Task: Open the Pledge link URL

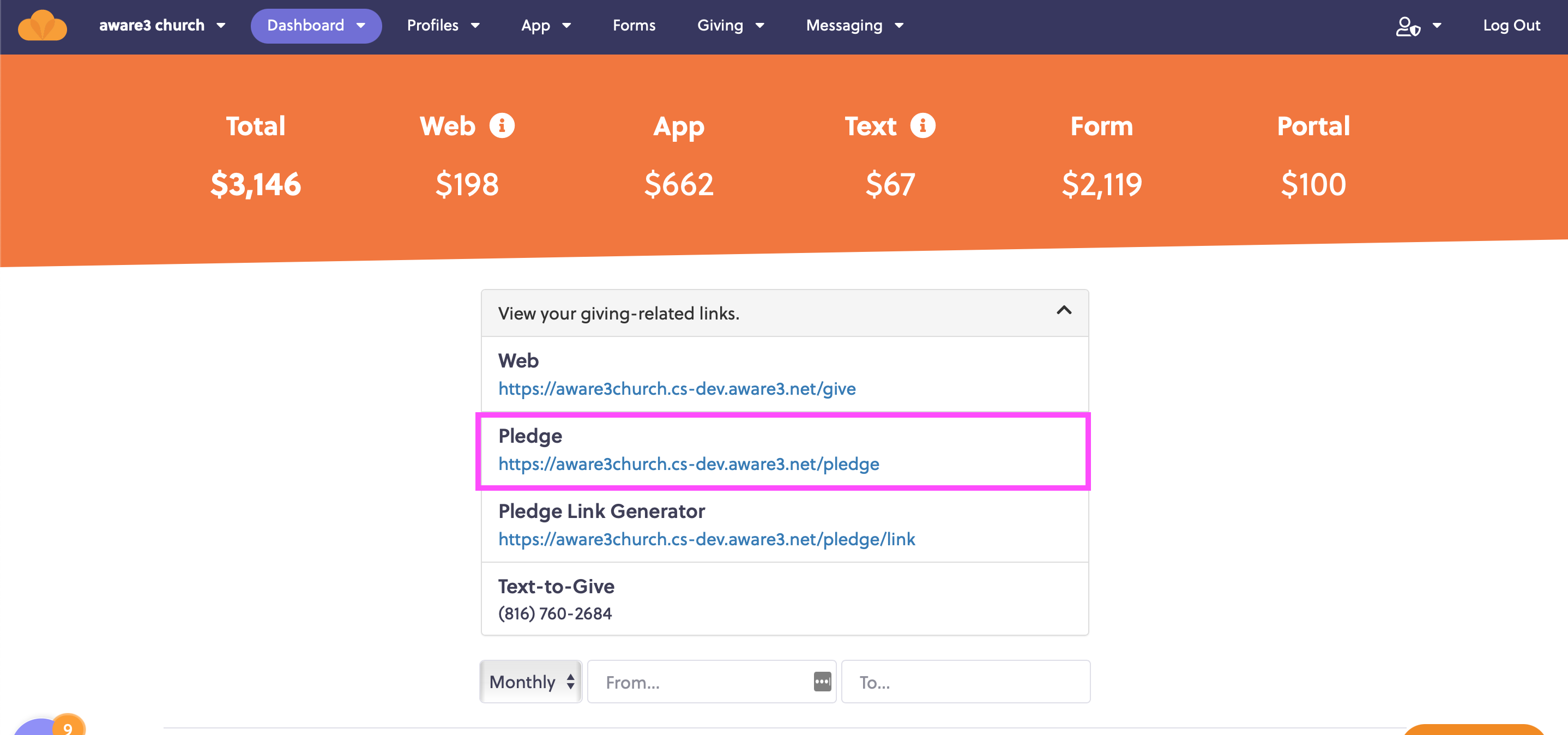Action: (689, 464)
